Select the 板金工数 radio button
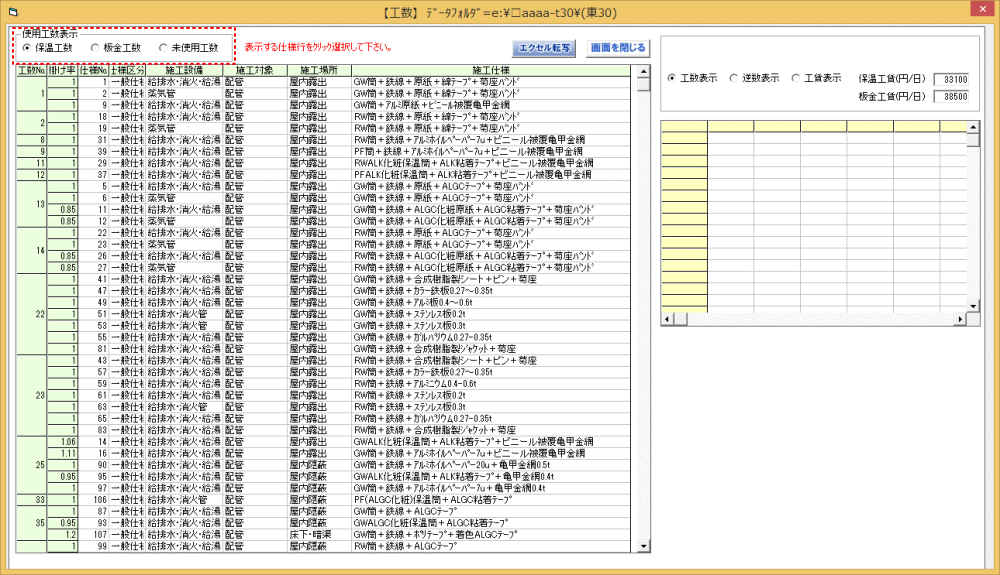This screenshot has width=1000, height=575. click(x=95, y=47)
